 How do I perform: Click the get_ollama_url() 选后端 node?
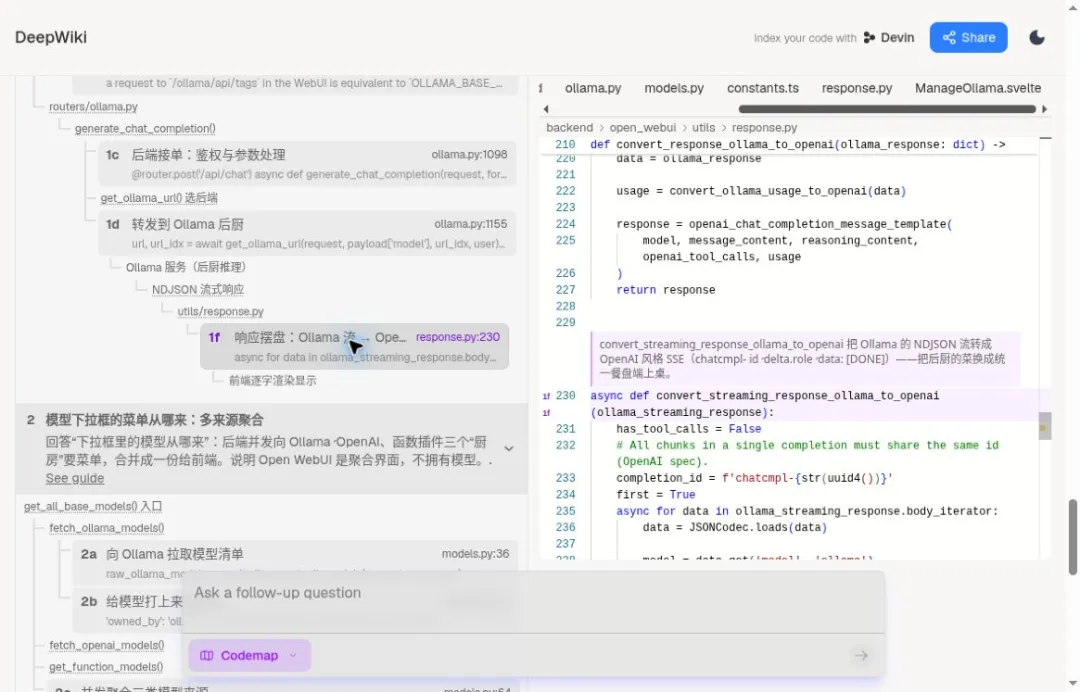click(x=159, y=198)
